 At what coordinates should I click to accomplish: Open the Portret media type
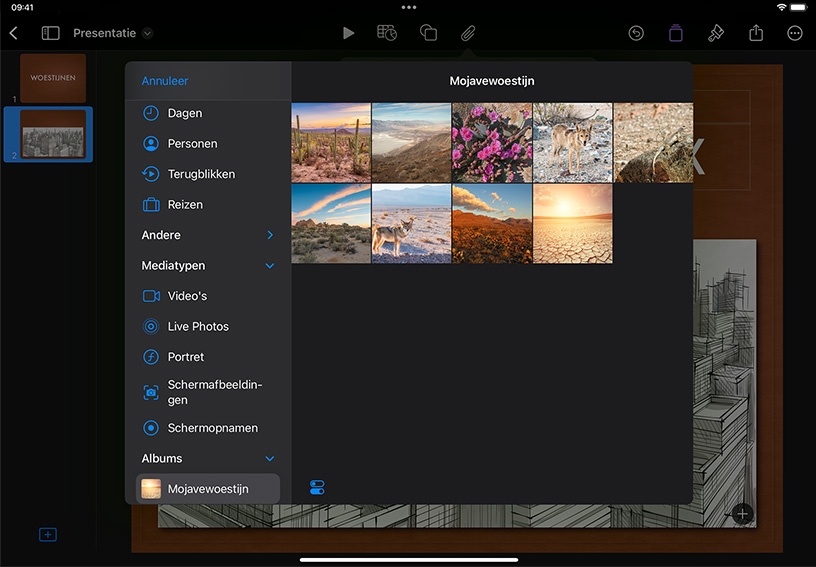coord(208,357)
